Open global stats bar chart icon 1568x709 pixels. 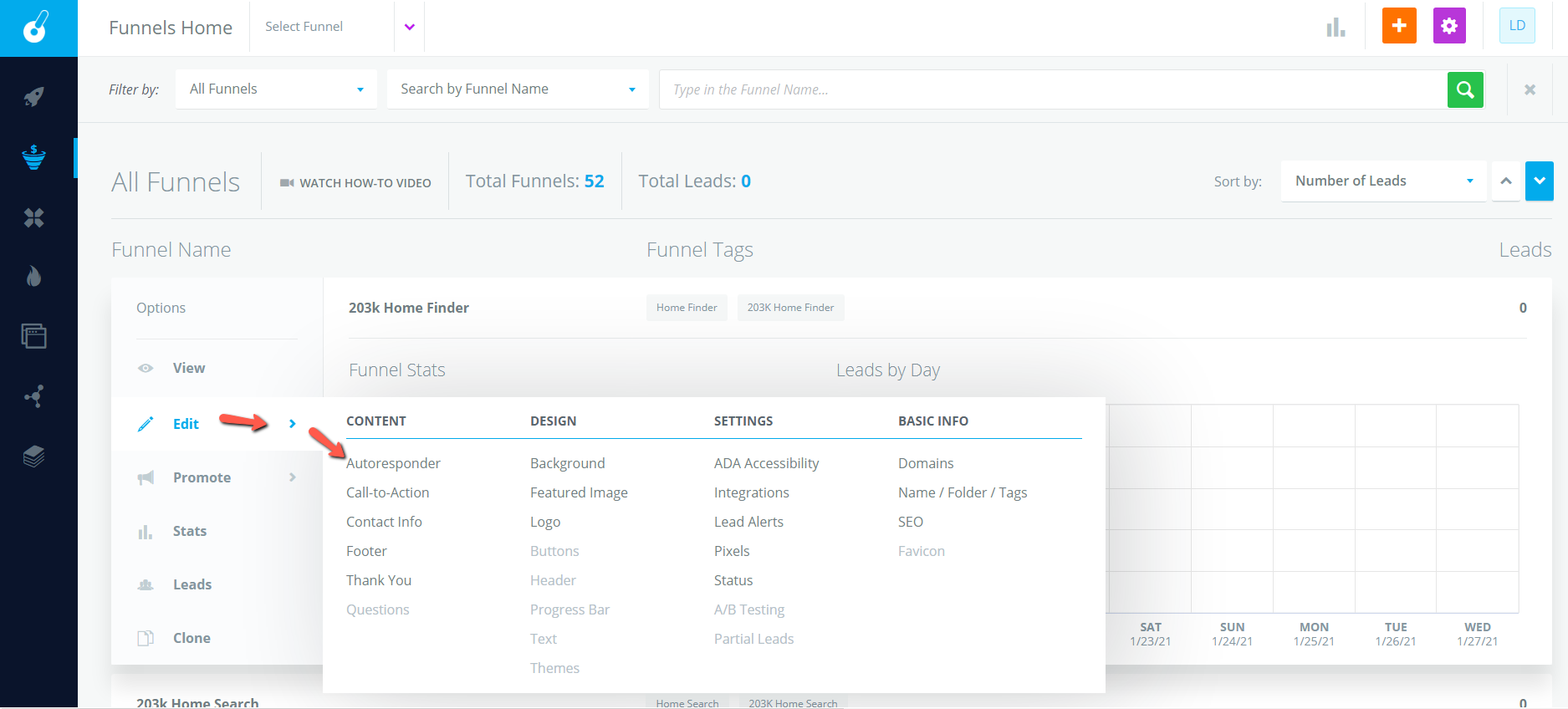[1336, 28]
